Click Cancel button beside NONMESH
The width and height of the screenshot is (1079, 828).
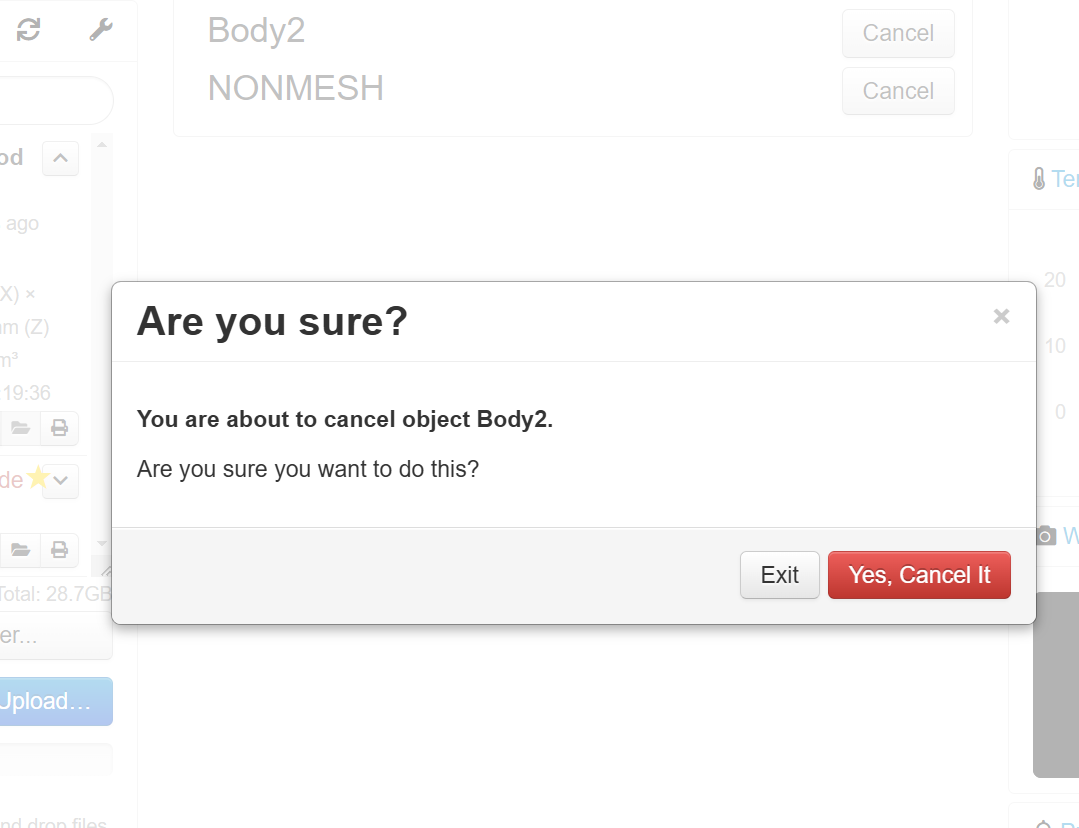click(x=898, y=91)
